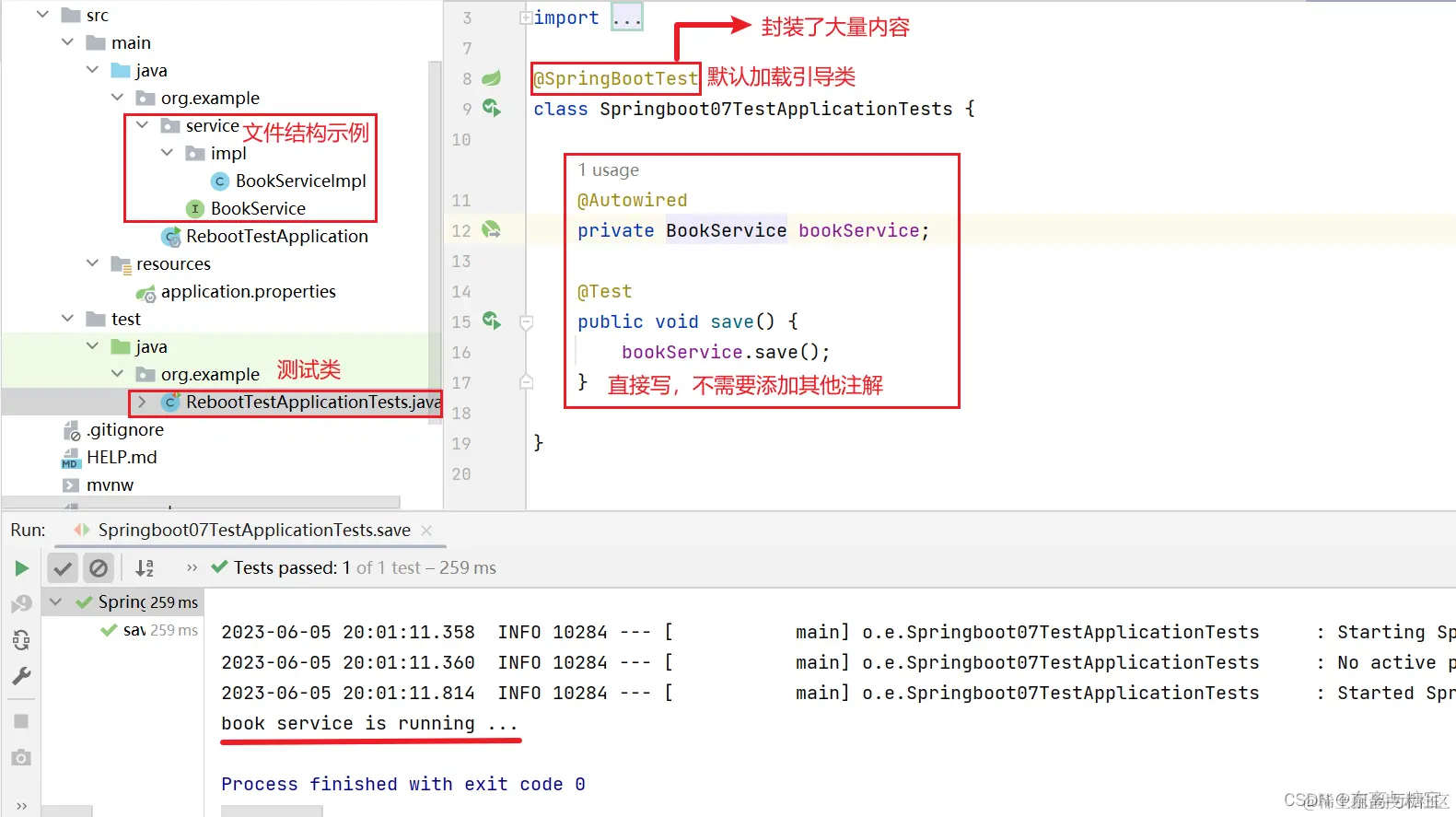Click the @Autowired annotation
The width and height of the screenshot is (1456, 817).
[x=632, y=200]
